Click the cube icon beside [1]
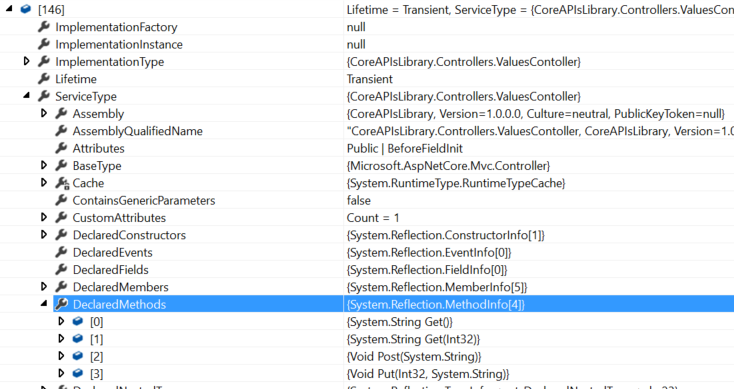 pos(78,338)
